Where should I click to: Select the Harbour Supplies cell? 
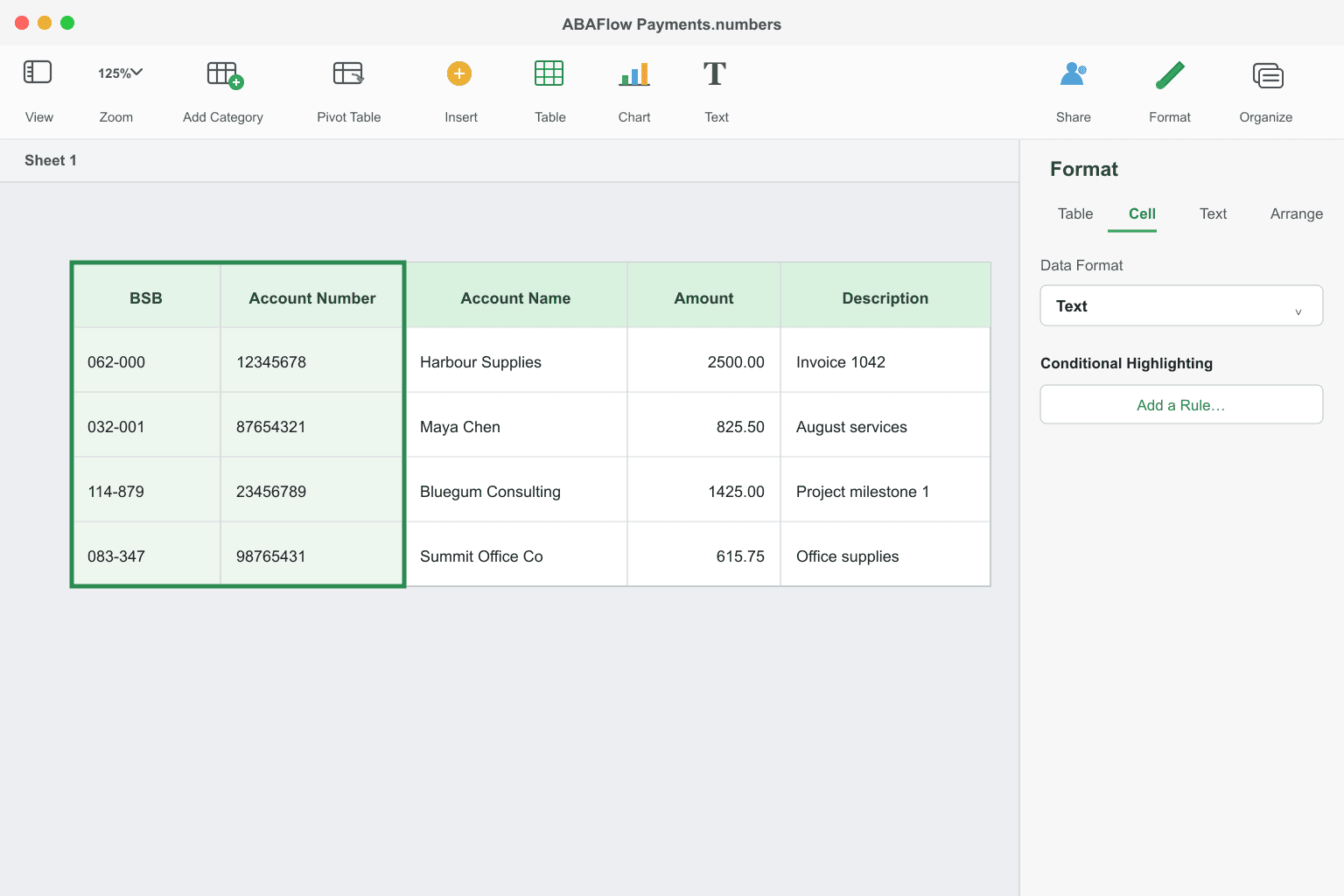point(516,361)
